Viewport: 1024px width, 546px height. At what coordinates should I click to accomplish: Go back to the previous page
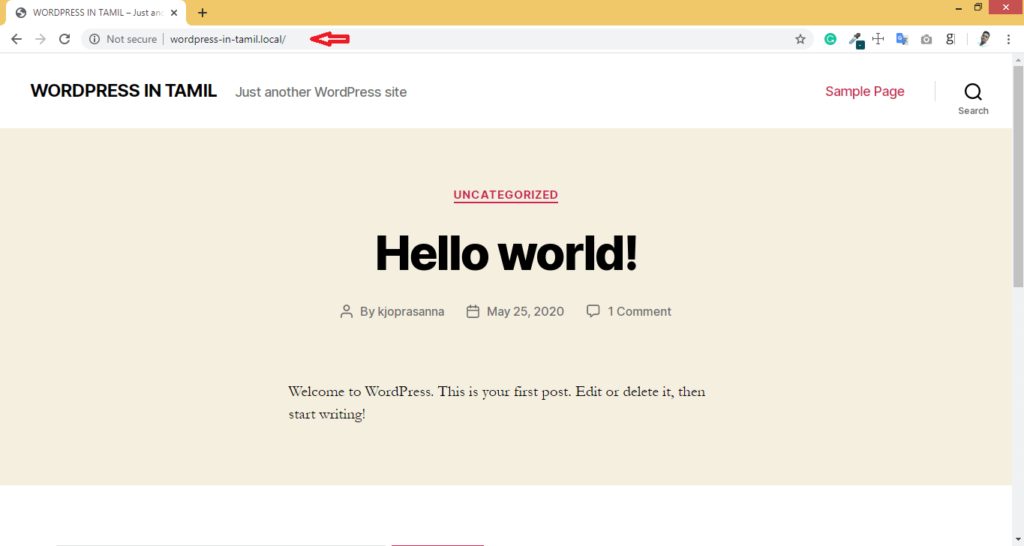click(x=16, y=39)
